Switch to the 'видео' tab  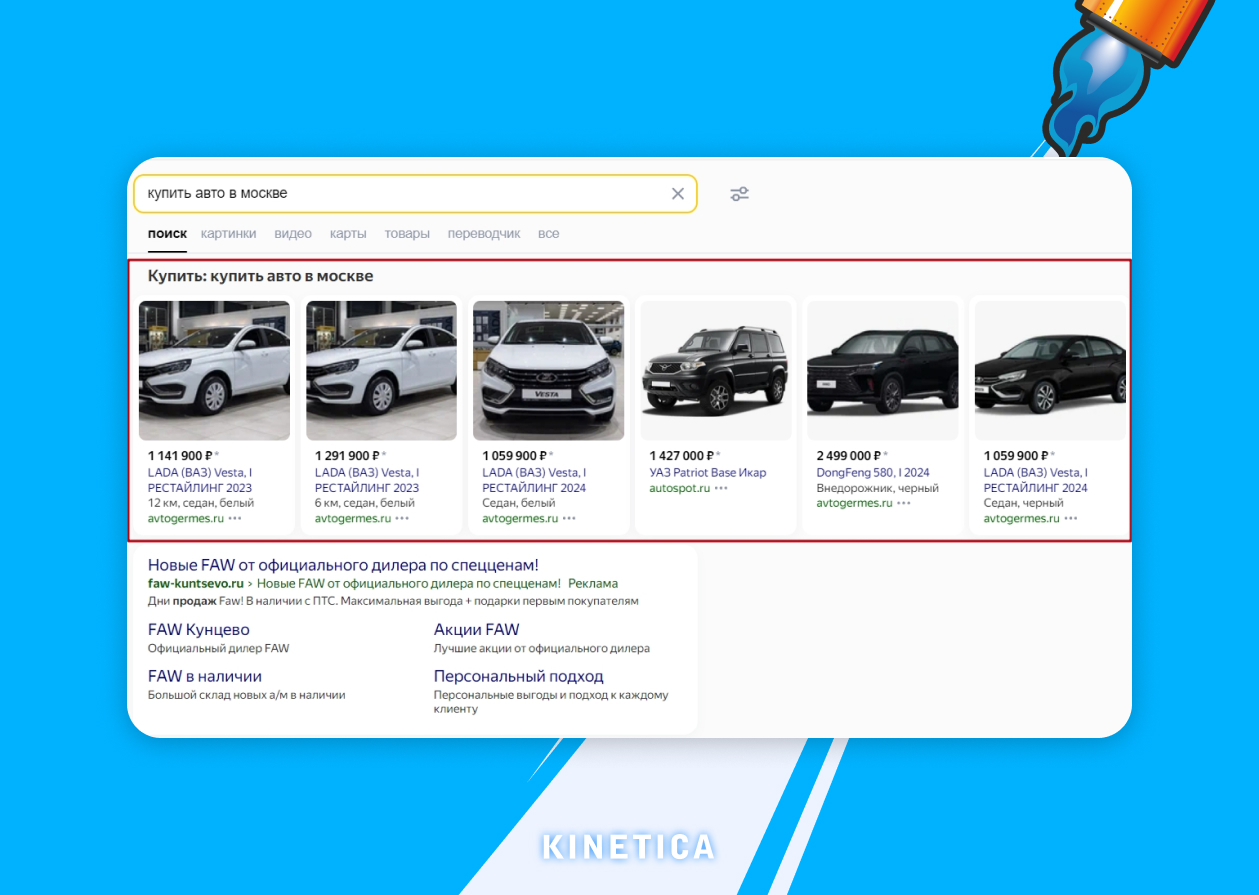click(x=293, y=234)
